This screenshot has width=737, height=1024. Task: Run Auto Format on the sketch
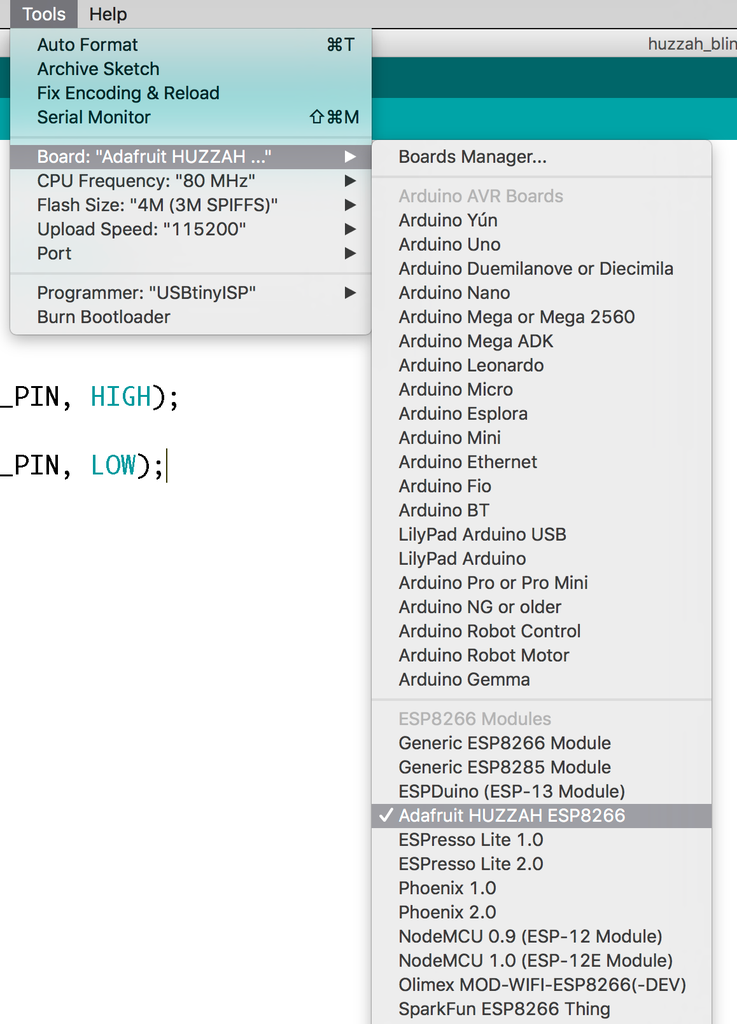tap(88, 45)
